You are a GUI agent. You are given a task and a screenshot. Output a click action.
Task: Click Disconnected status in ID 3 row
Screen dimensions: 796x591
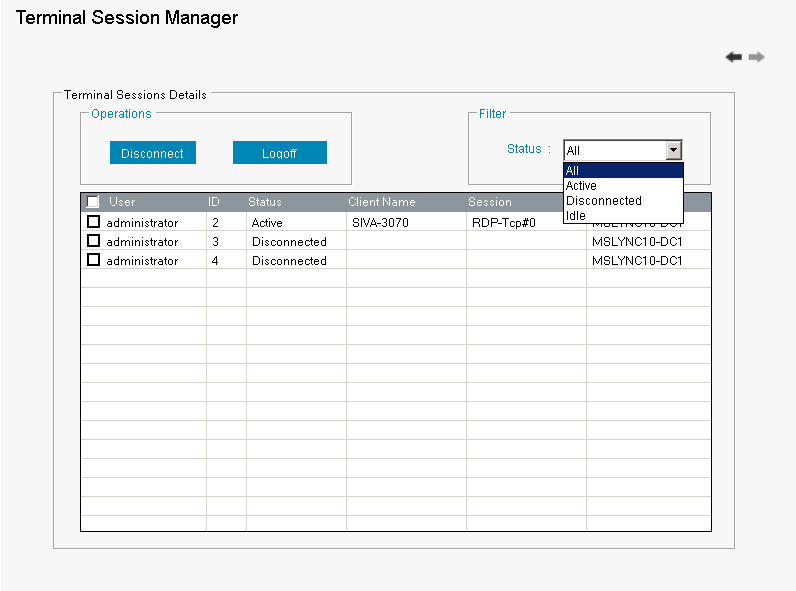click(289, 242)
